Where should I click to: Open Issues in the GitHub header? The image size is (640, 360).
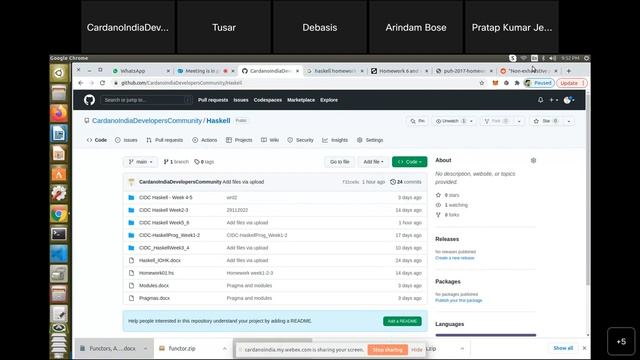coord(241,100)
